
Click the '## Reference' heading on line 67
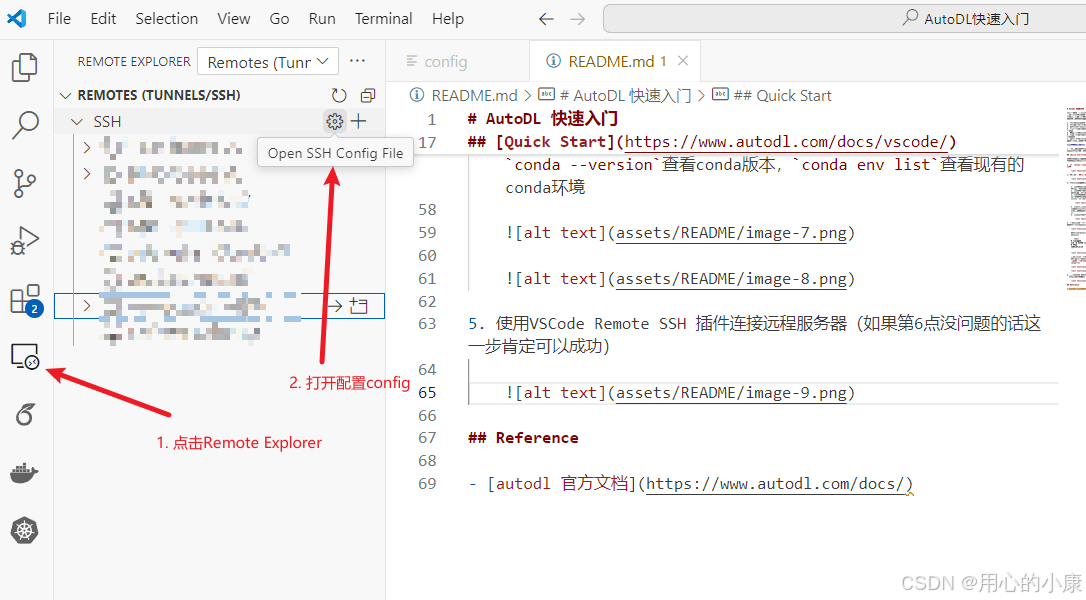click(x=523, y=438)
